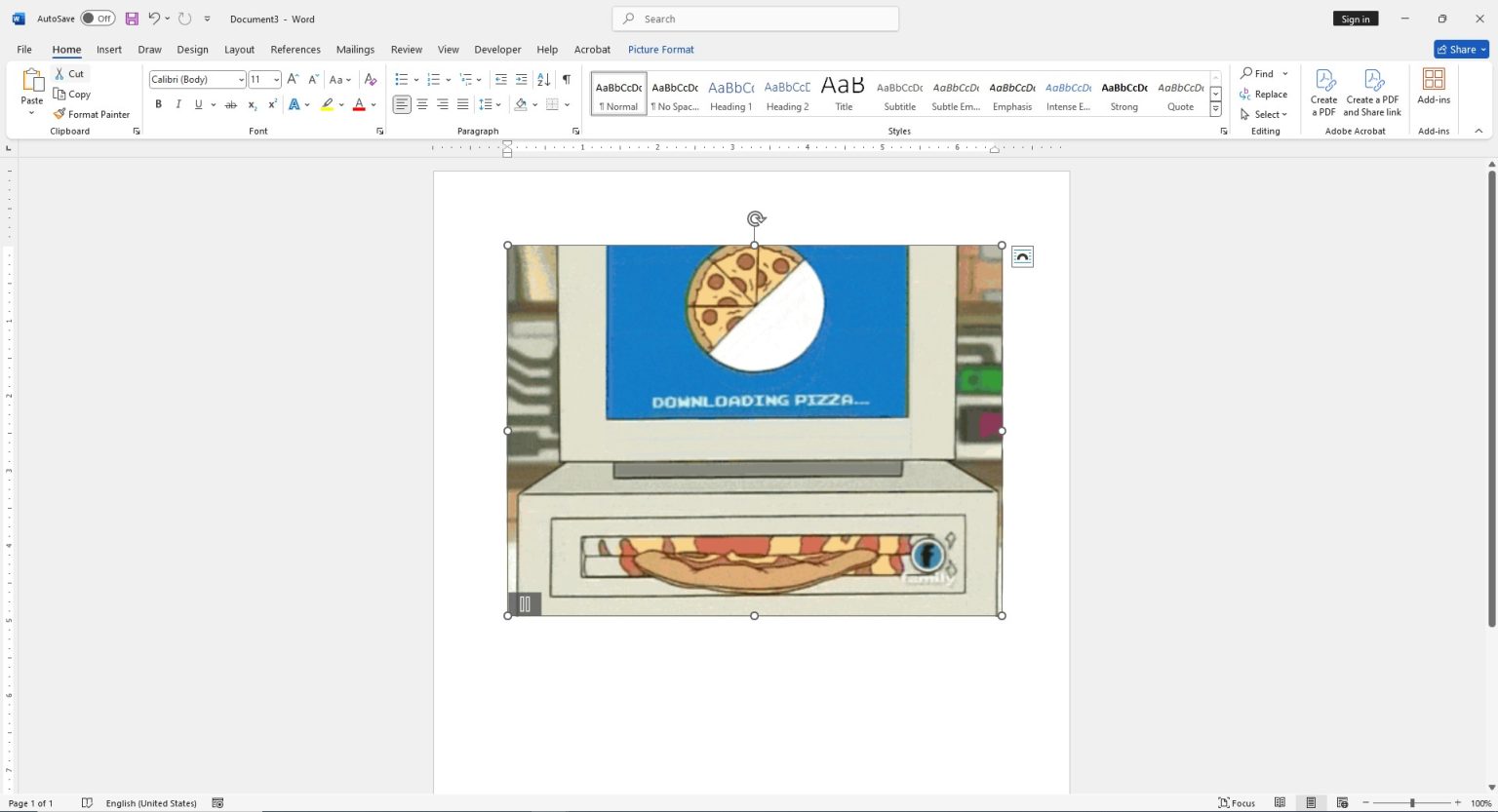This screenshot has width=1498, height=812.
Task: Copy the selection to clipboard
Action: click(x=72, y=94)
